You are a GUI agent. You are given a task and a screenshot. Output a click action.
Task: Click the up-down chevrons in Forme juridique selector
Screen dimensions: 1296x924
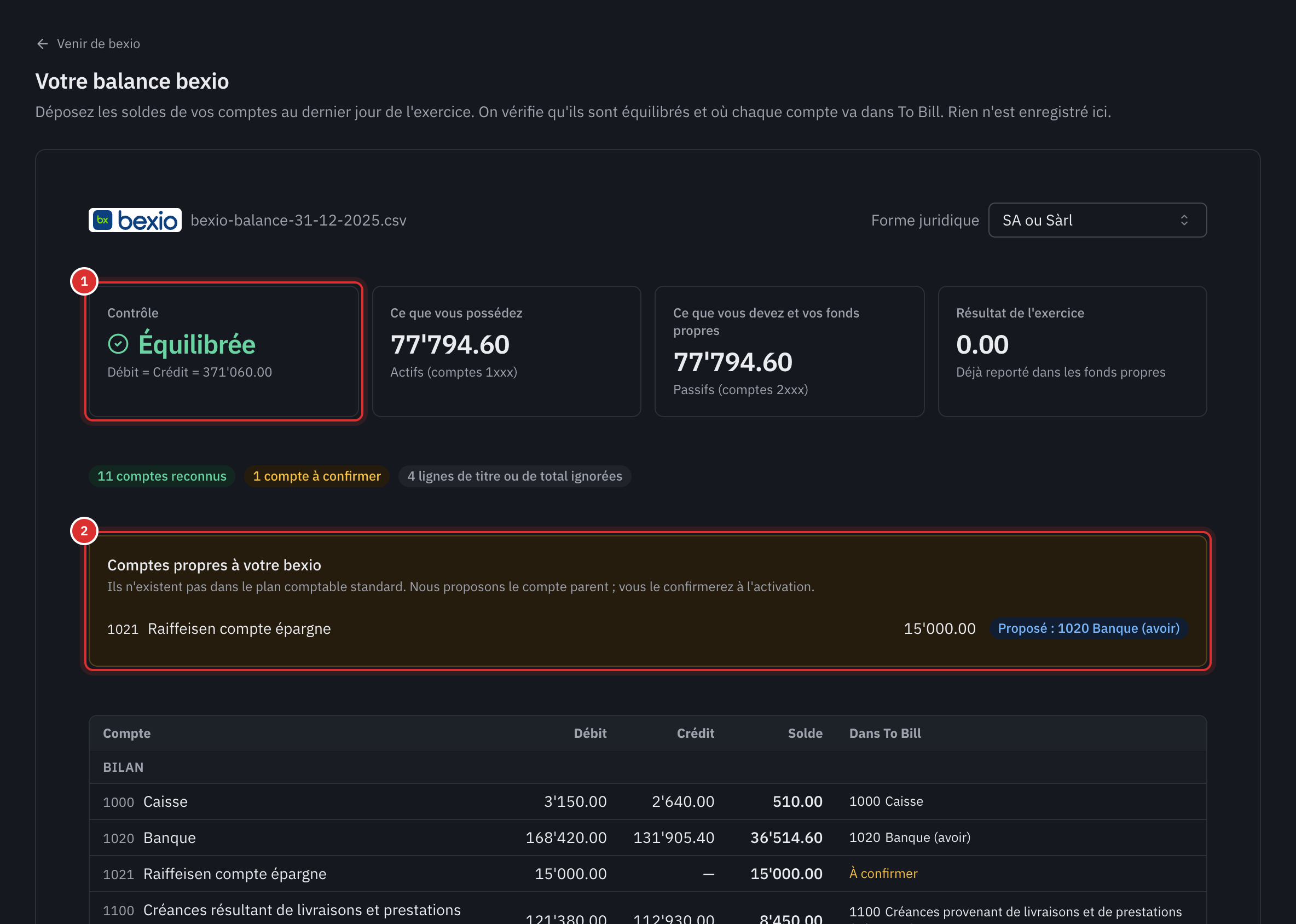point(1184,220)
